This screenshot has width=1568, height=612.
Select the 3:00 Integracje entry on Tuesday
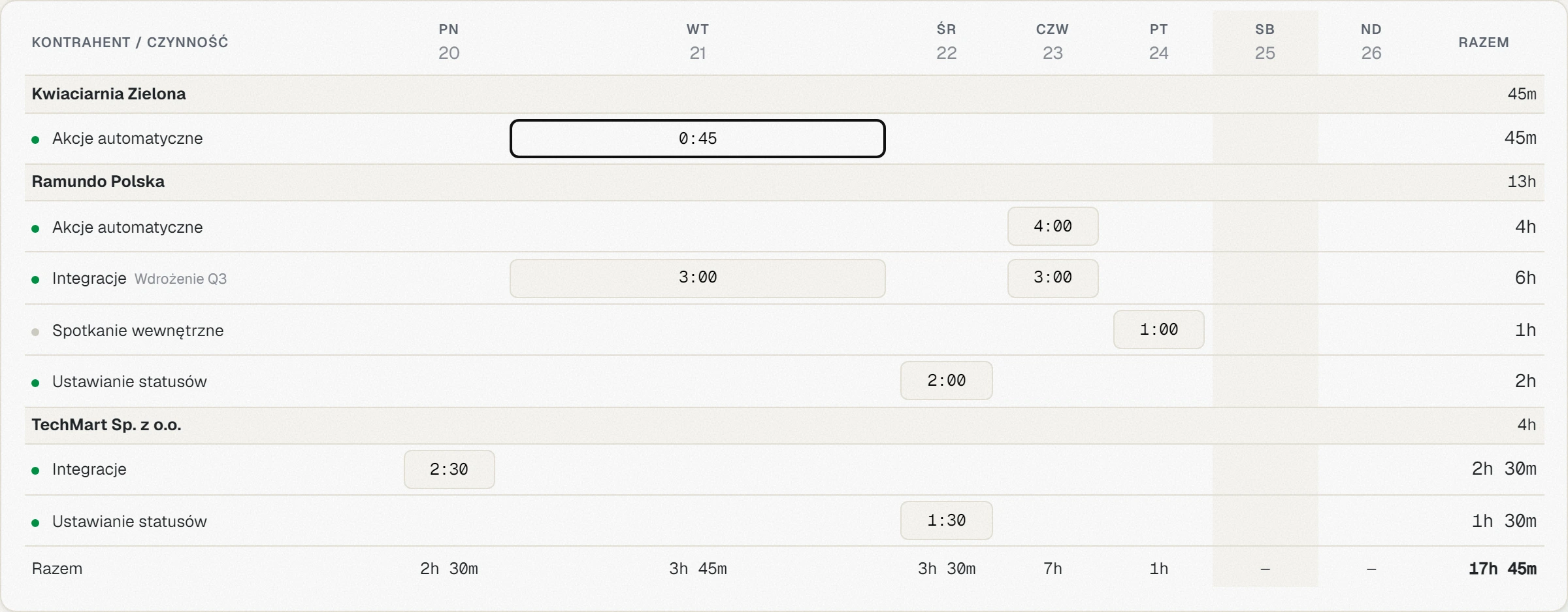click(x=697, y=278)
